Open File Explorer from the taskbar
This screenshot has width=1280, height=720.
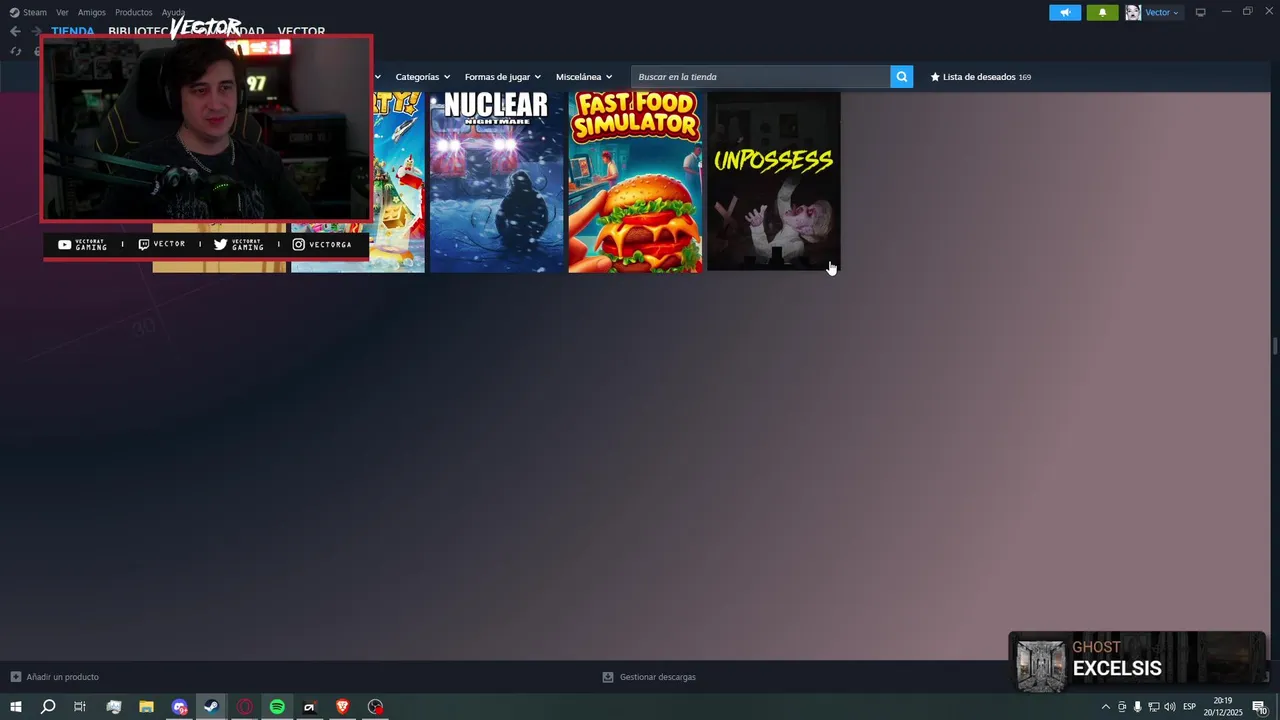(146, 707)
